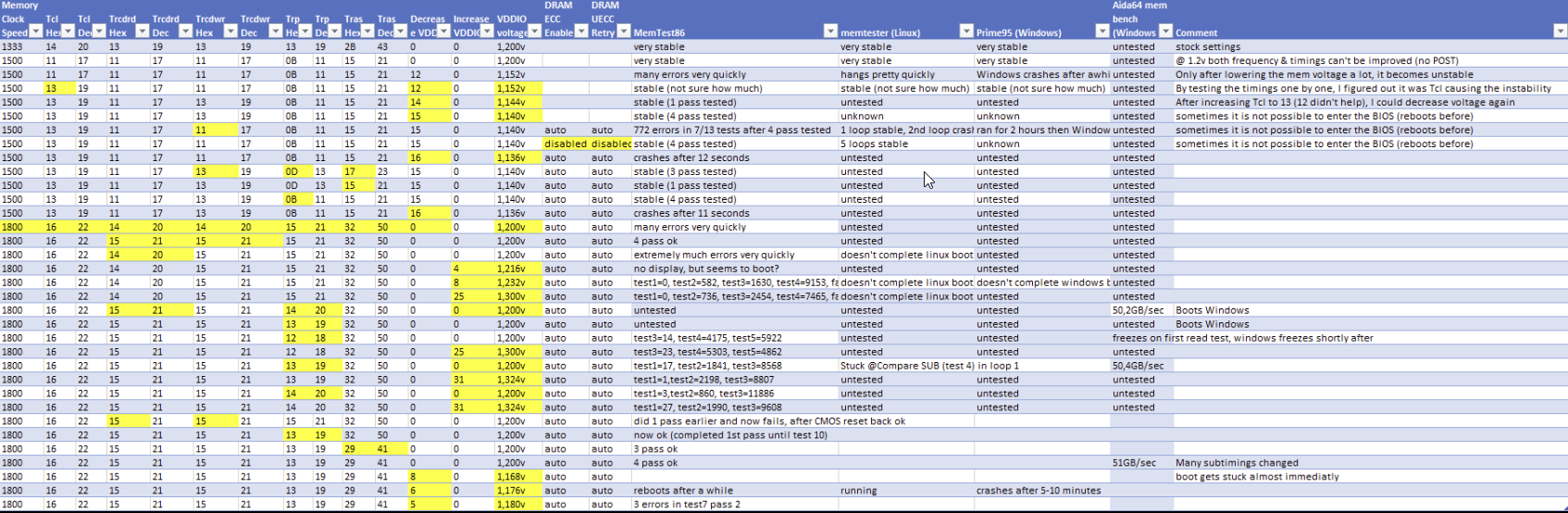This screenshot has width=1568, height=513.
Task: Click the '1 loop stable, 2nd loop' cell
Action: point(906,130)
